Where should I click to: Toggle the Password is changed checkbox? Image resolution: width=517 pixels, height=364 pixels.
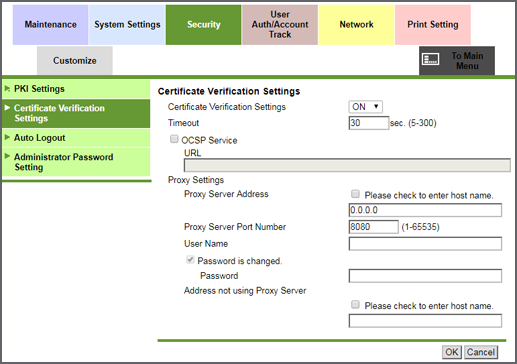(x=190, y=260)
